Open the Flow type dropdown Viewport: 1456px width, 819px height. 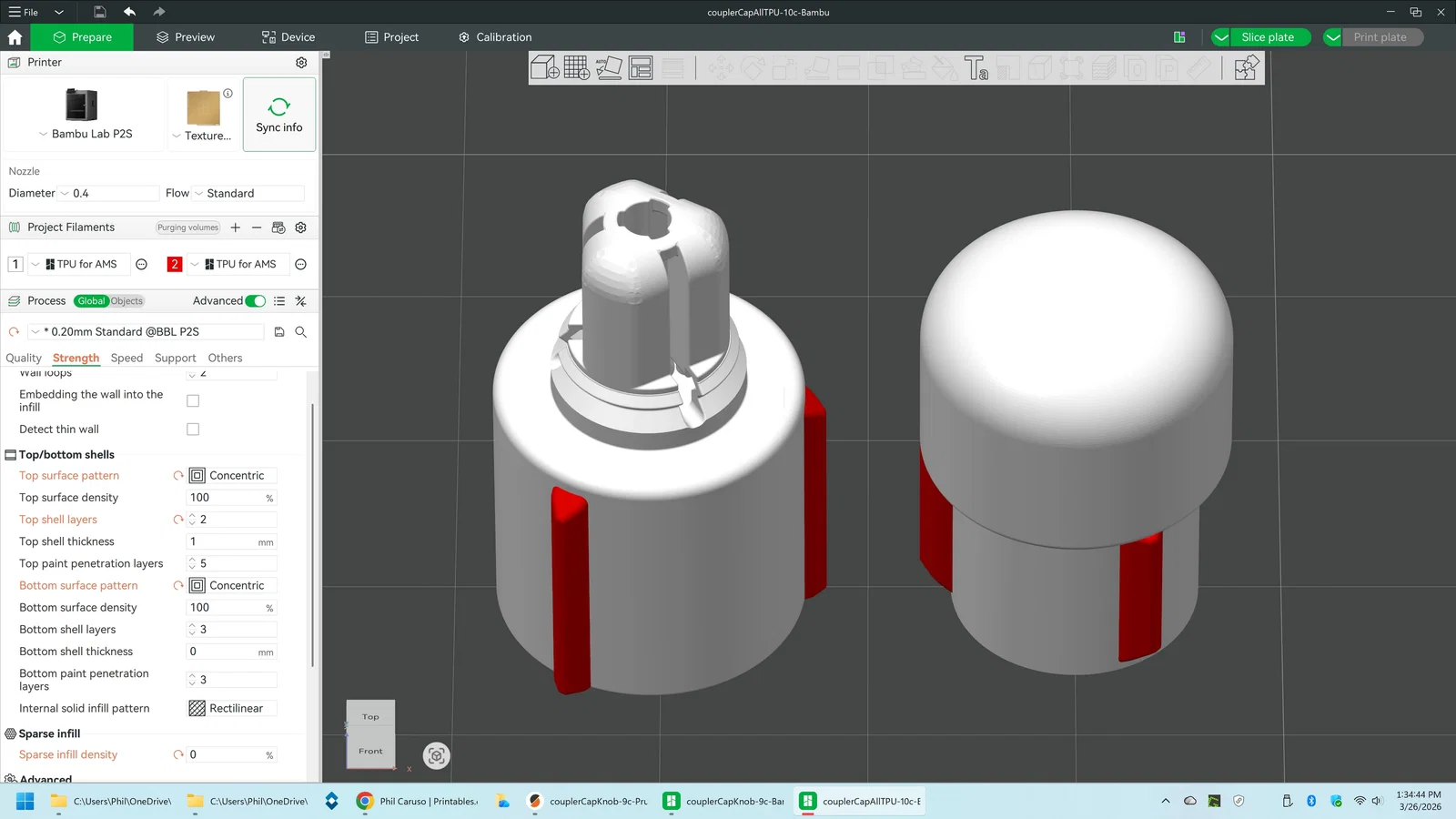tap(248, 194)
